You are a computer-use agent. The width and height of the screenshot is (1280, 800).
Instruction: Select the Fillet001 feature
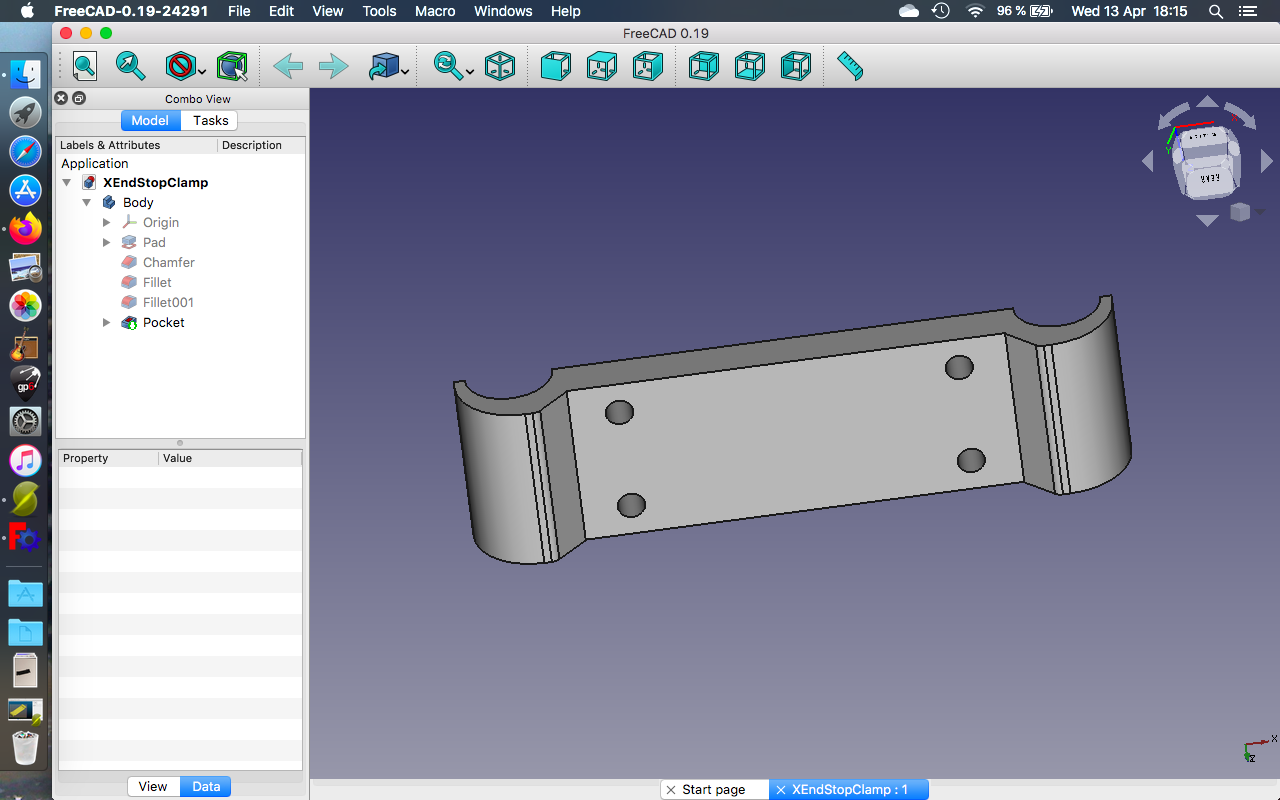pyautogui.click(x=167, y=302)
